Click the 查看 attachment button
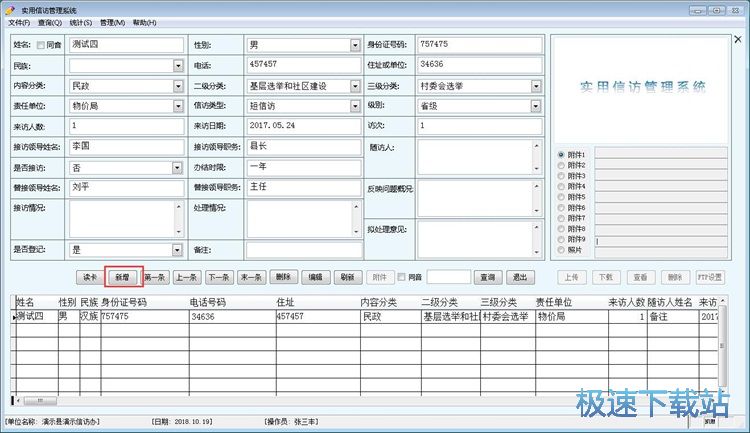 [x=640, y=277]
